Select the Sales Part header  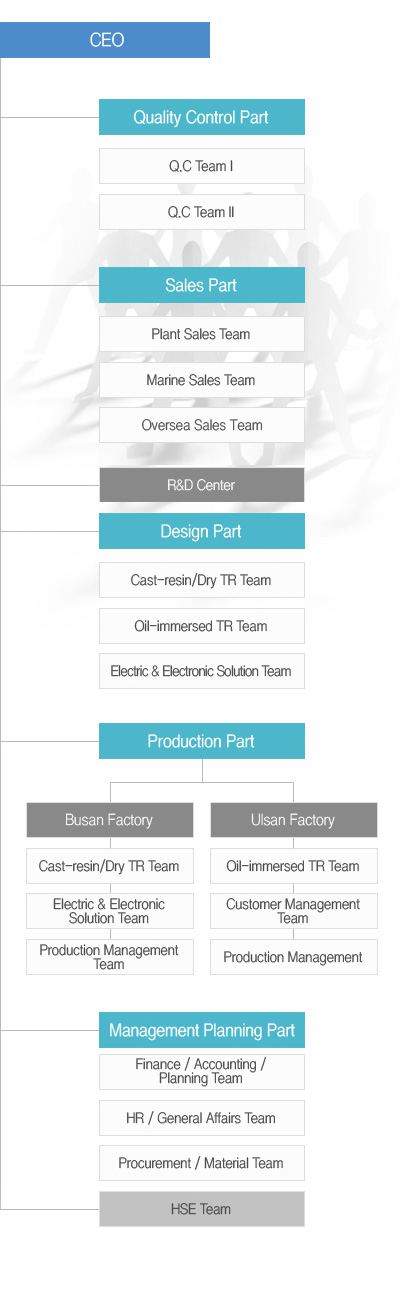point(201,285)
